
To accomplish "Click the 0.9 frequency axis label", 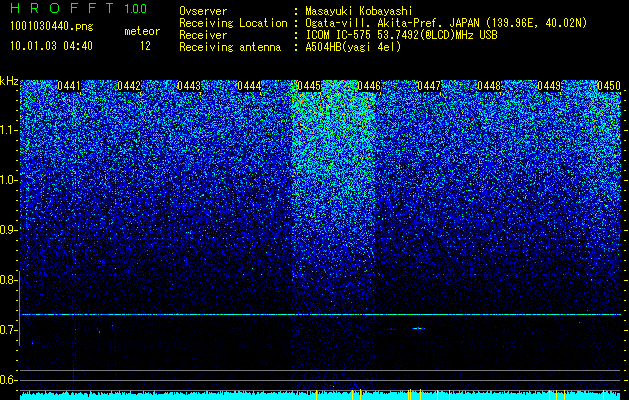I will pos(8,230).
